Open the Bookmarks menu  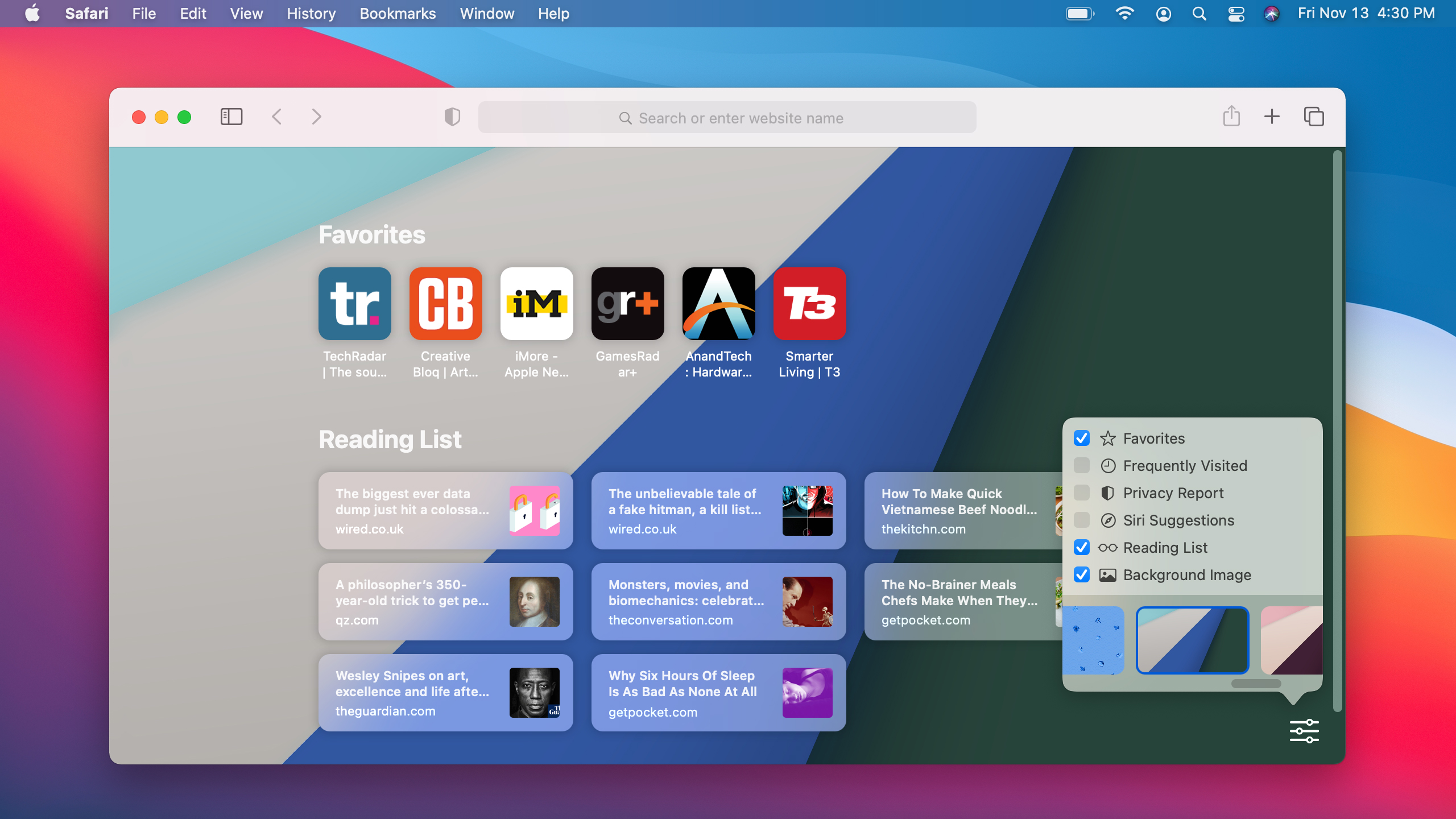(398, 13)
